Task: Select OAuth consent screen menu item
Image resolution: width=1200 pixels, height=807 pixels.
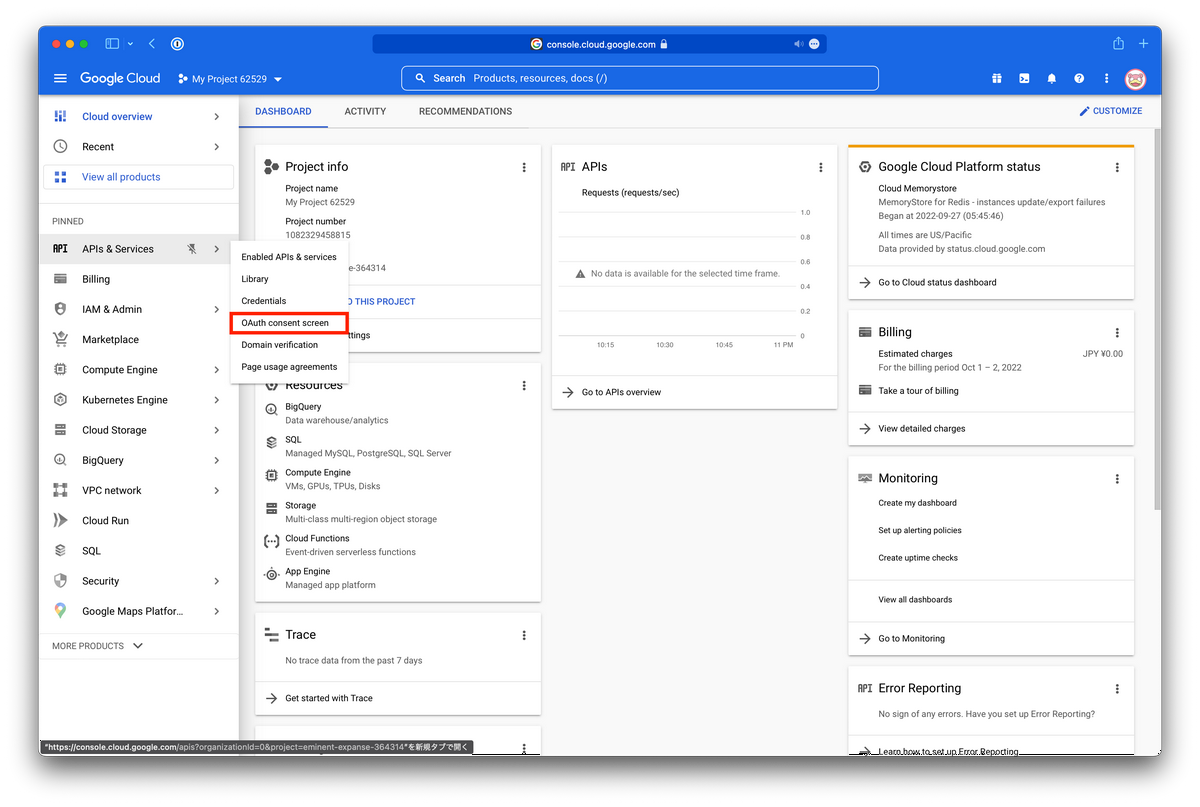Action: point(289,323)
